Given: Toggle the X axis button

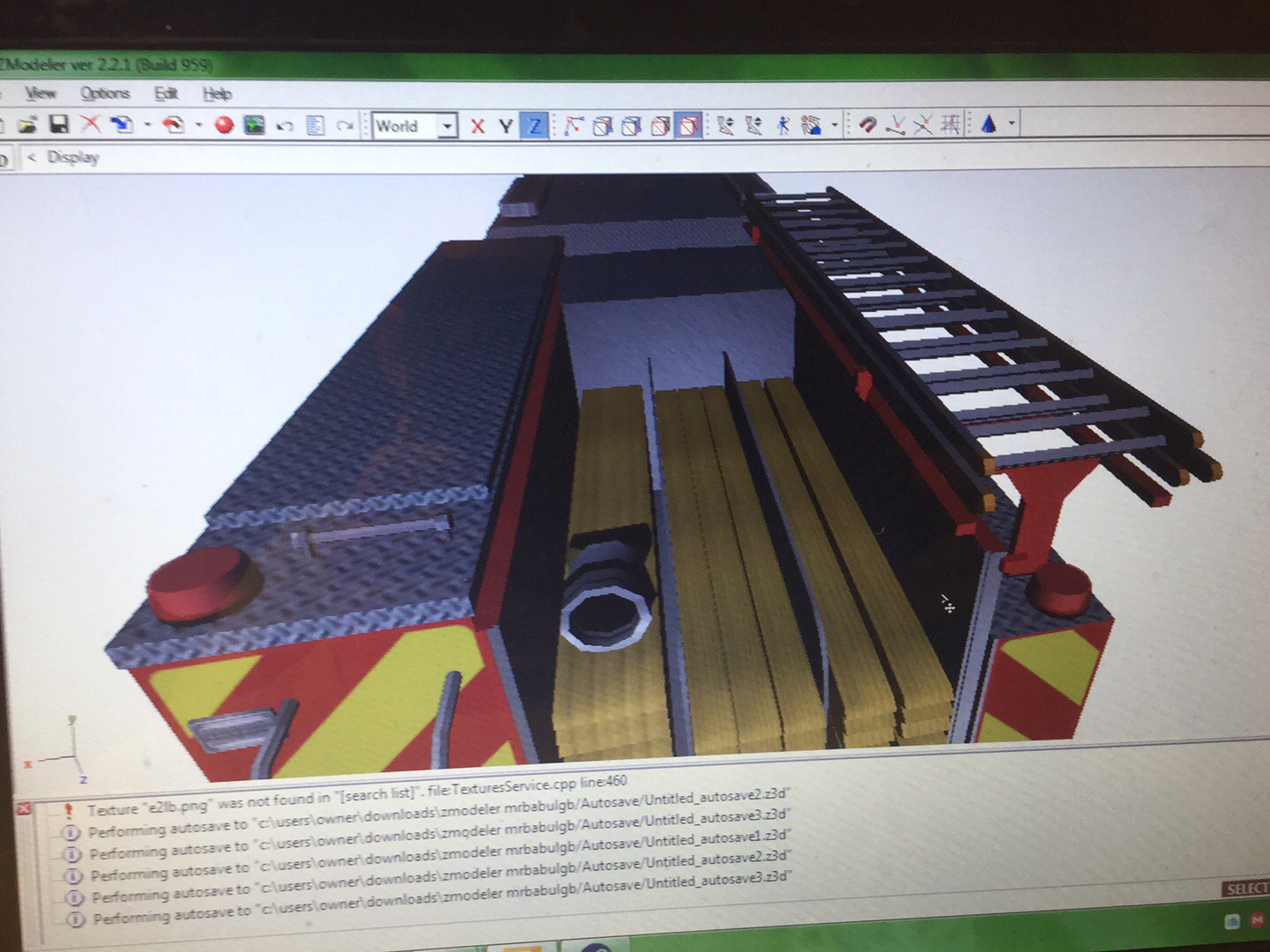Looking at the screenshot, I should click(477, 127).
